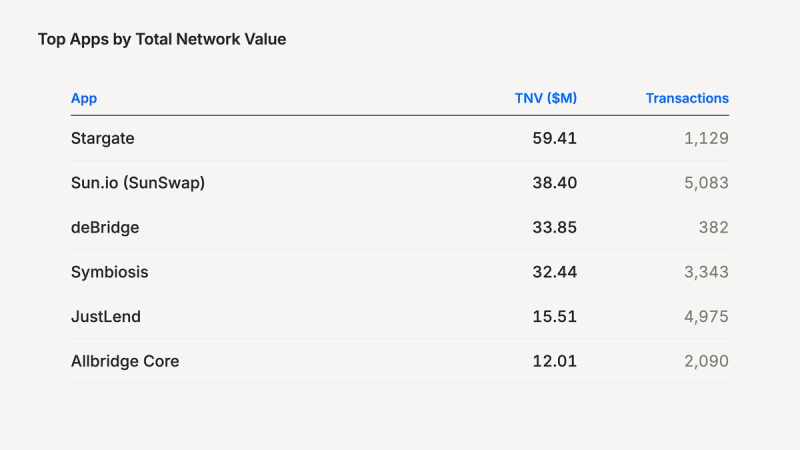Open the JustLend app entry
This screenshot has height=450, width=800.
pyautogui.click(x=106, y=316)
